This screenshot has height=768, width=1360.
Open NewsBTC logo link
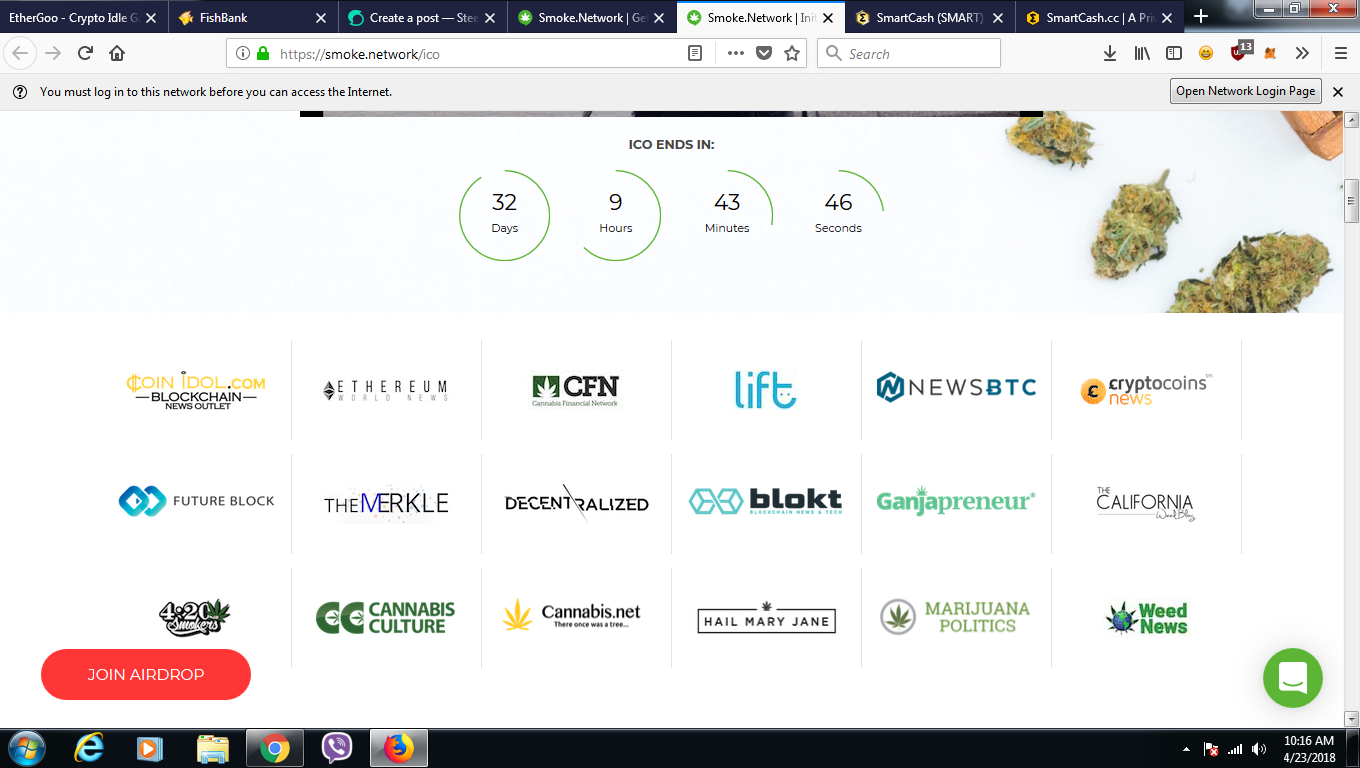956,387
